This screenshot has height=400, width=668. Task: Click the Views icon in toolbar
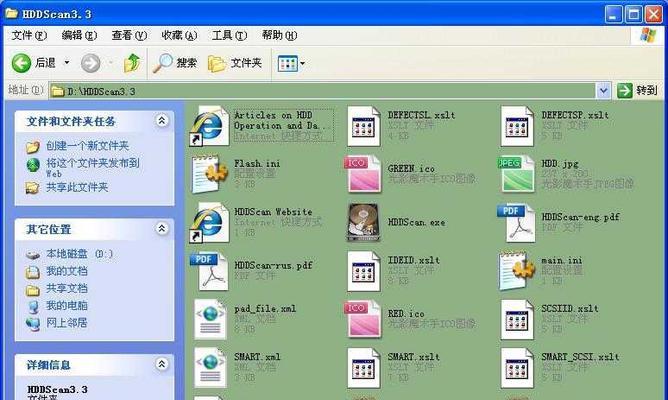click(x=288, y=63)
